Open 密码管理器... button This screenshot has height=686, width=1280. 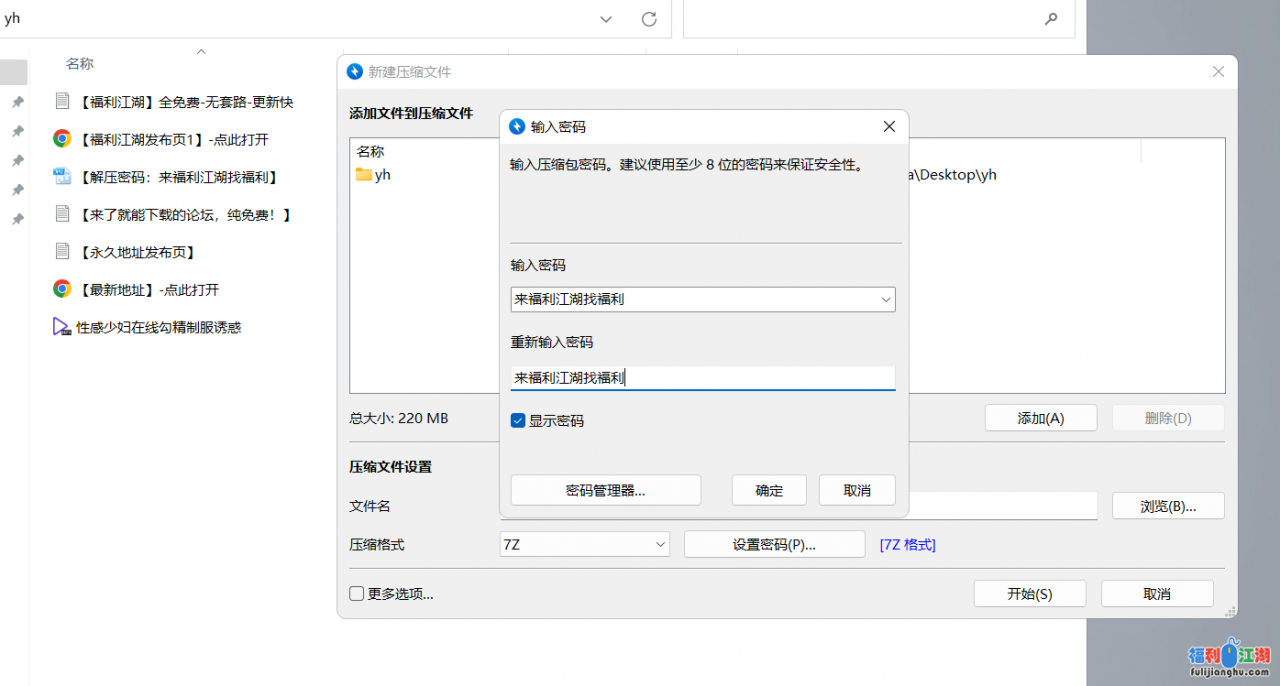pos(605,490)
